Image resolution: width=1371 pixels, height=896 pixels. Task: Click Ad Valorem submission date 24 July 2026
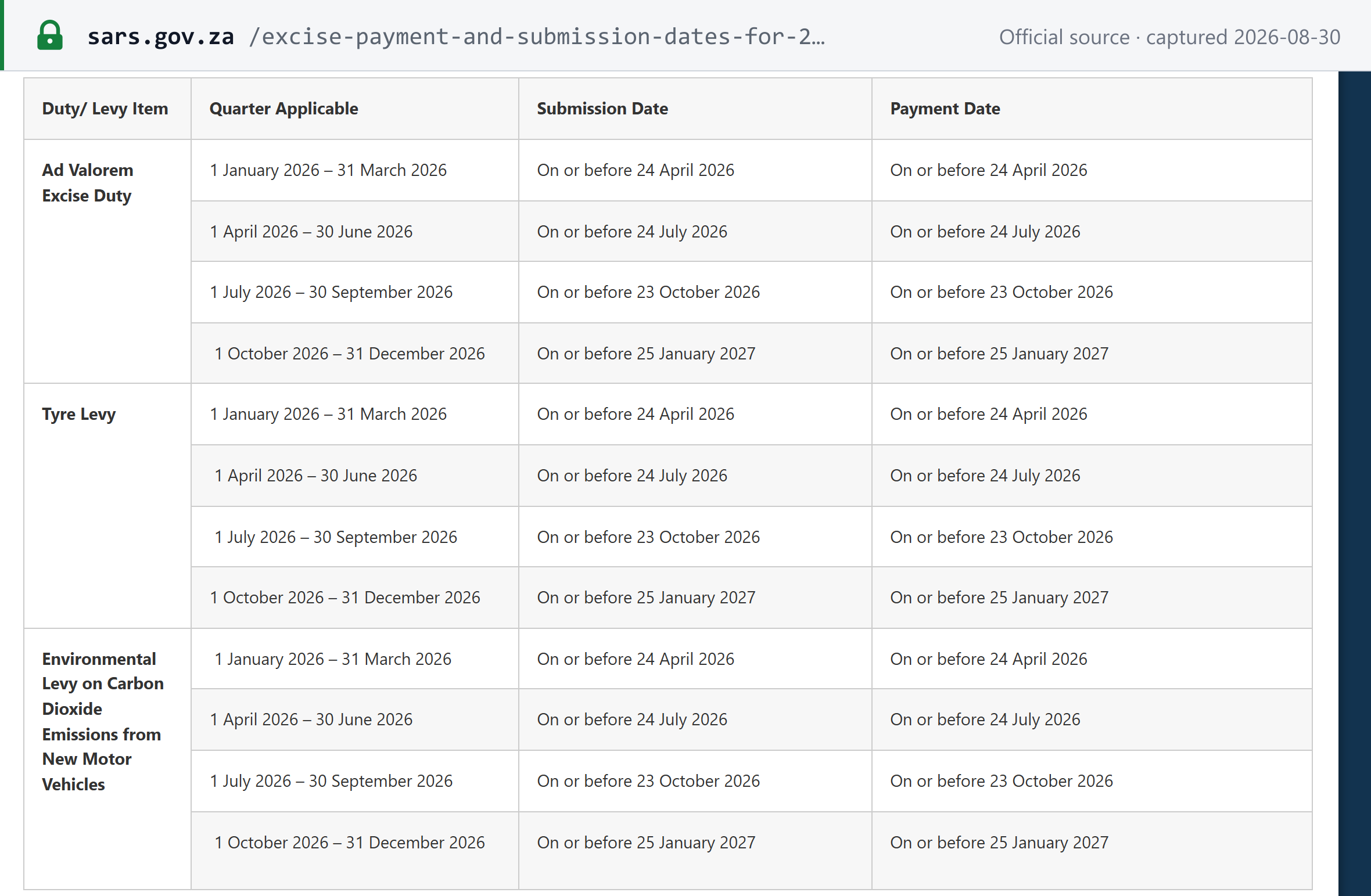[632, 232]
